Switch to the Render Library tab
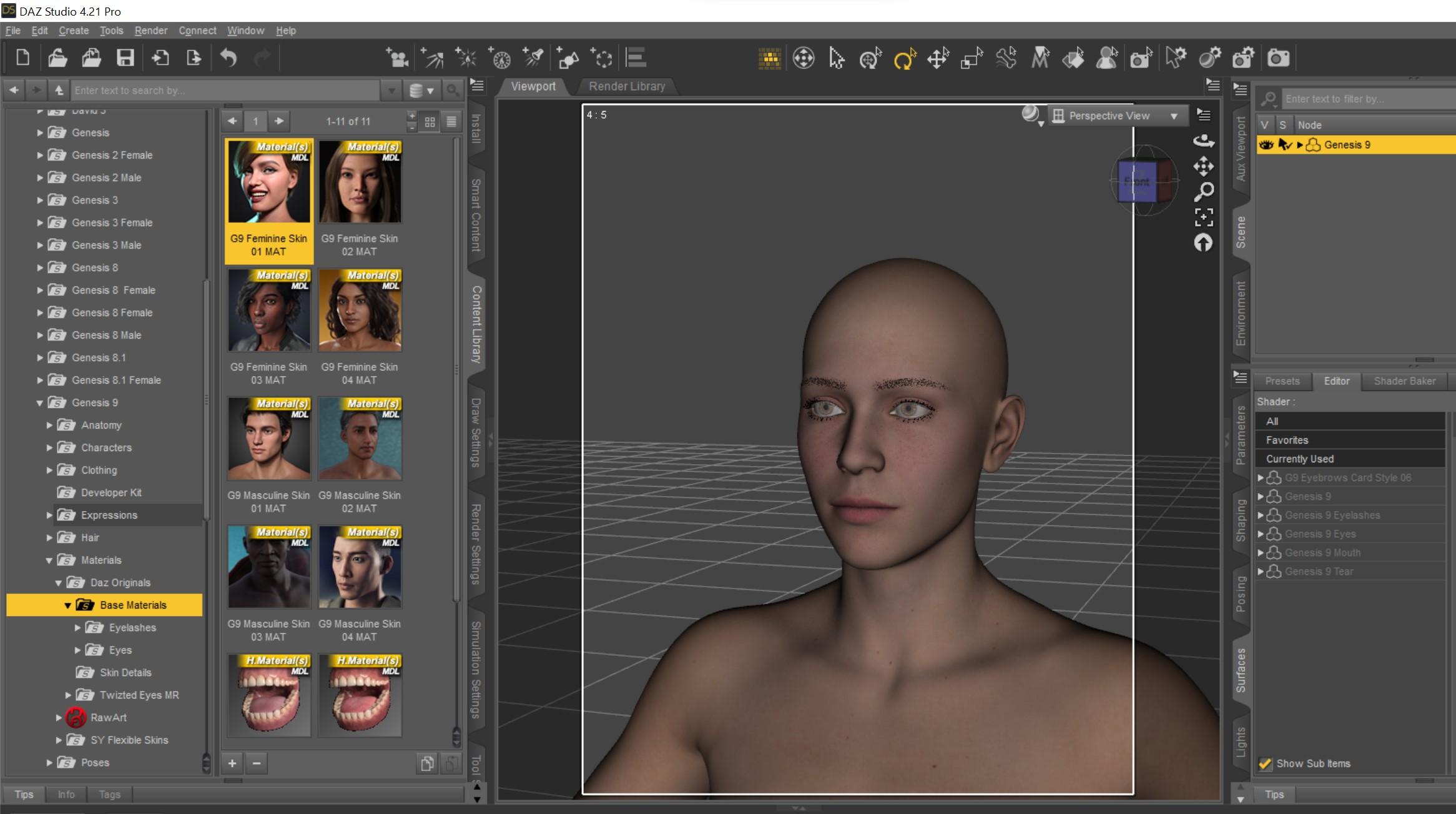The image size is (1456, 814). point(627,86)
